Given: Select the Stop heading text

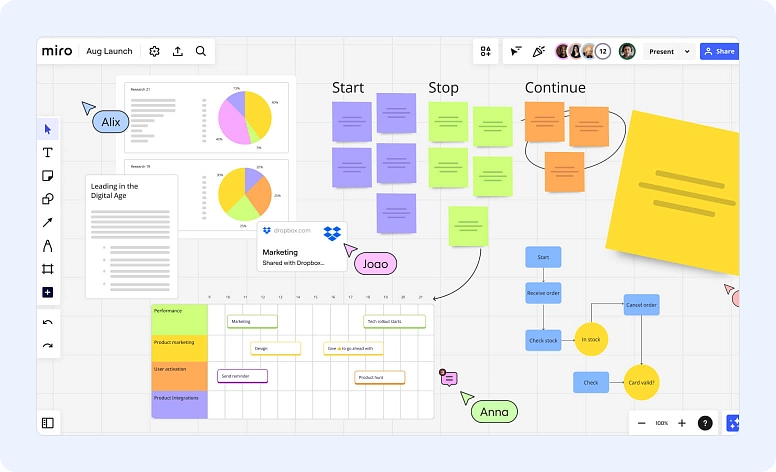Looking at the screenshot, I should click(x=443, y=88).
